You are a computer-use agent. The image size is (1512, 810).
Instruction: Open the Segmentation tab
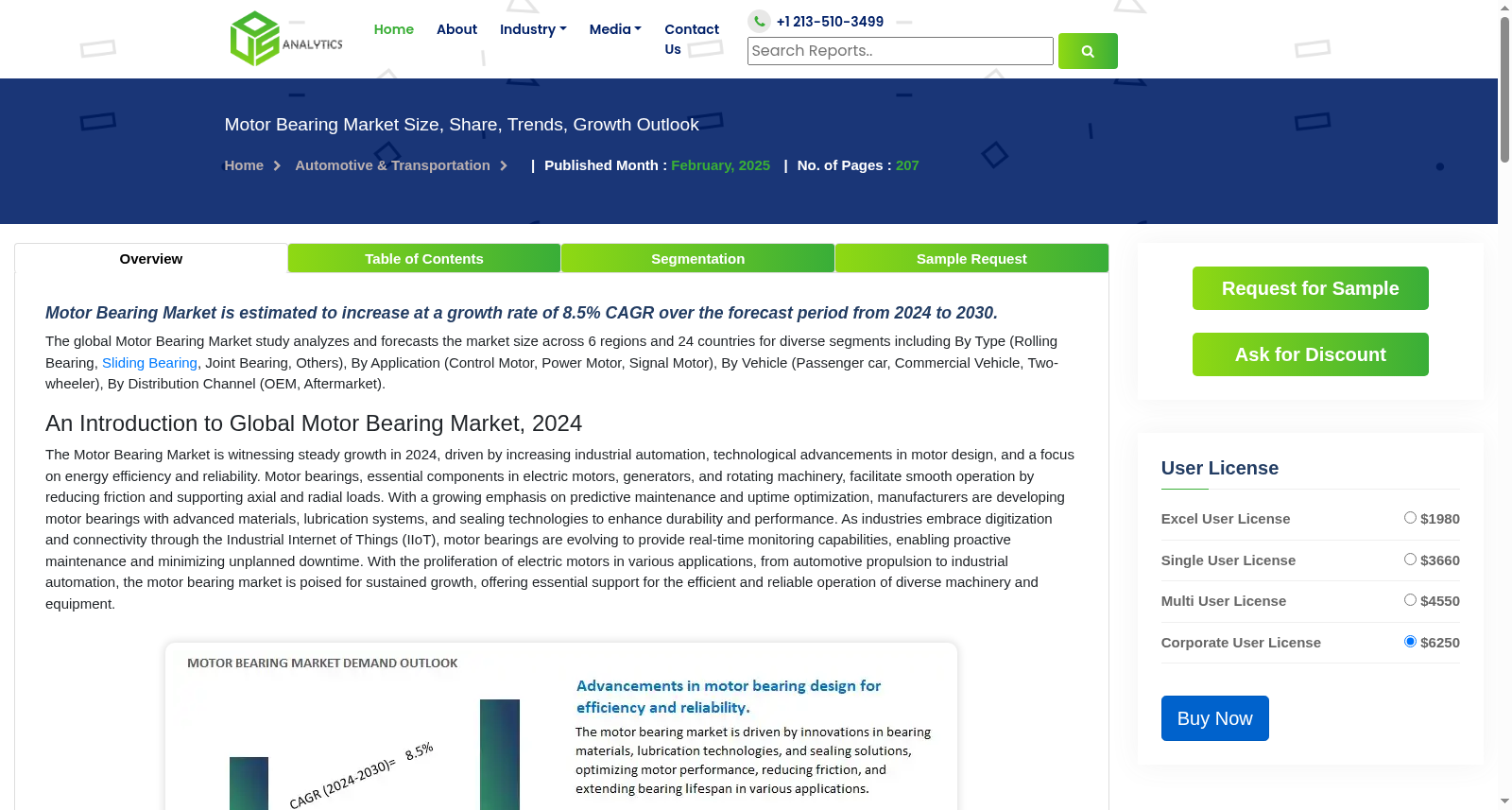(x=698, y=259)
